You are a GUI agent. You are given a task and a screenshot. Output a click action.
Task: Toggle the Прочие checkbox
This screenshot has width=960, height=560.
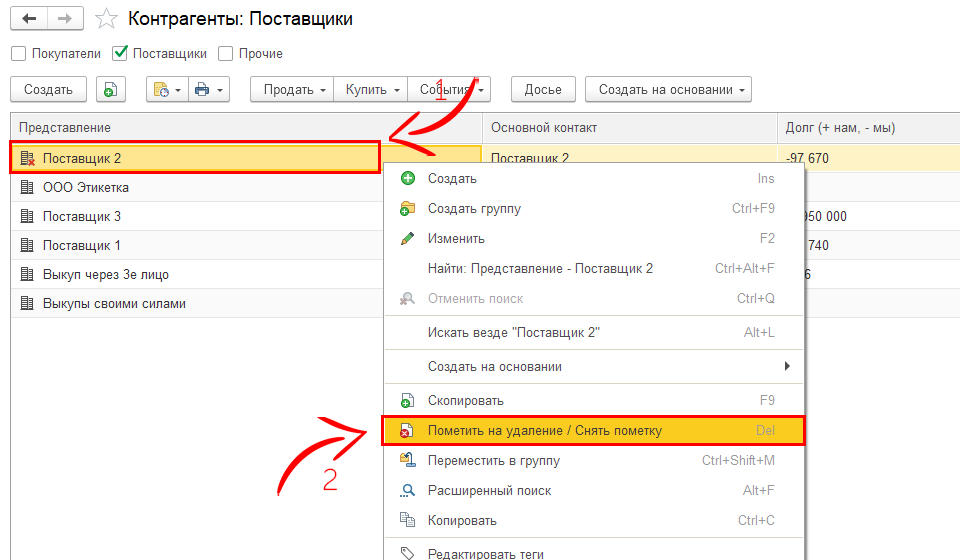coord(226,54)
